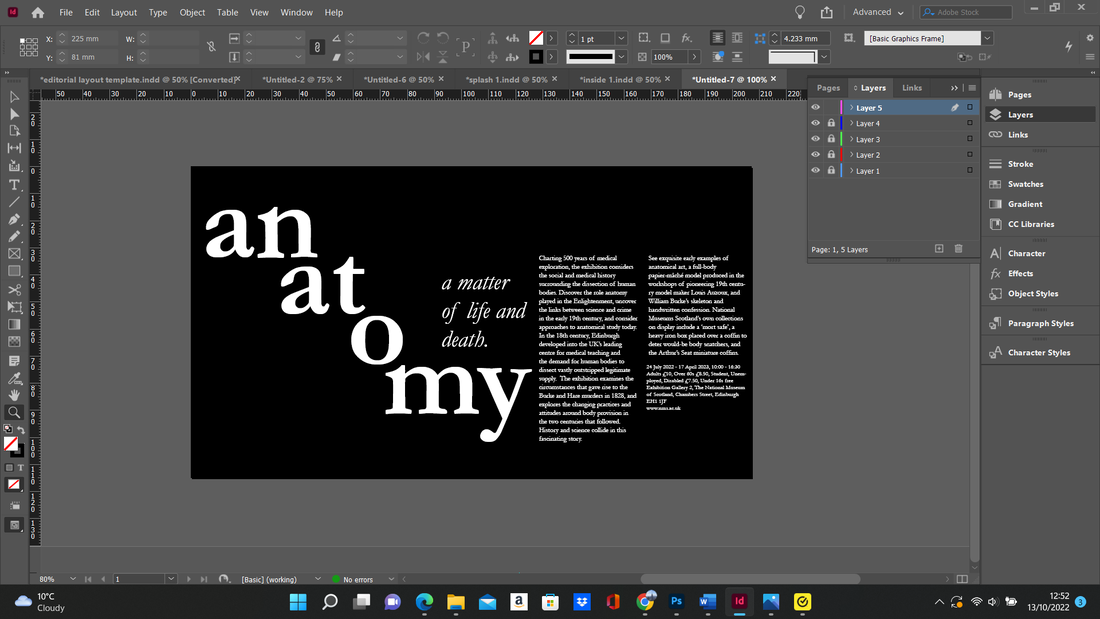Unlock Layer 3 lock toggle
The height and width of the screenshot is (619, 1100).
pyautogui.click(x=831, y=139)
